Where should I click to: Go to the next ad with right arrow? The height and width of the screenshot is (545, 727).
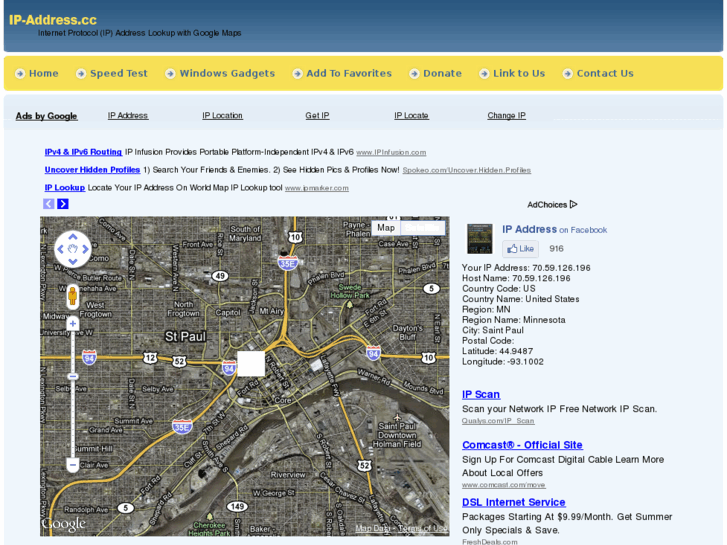click(x=63, y=204)
